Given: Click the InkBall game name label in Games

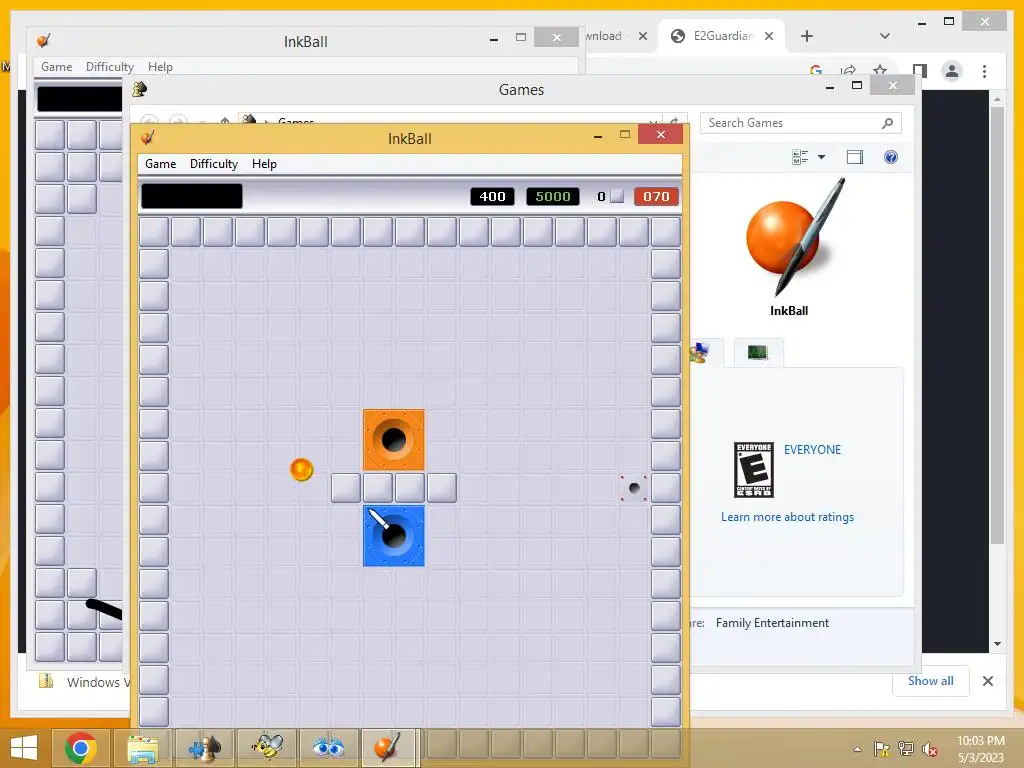Looking at the screenshot, I should 789,311.
